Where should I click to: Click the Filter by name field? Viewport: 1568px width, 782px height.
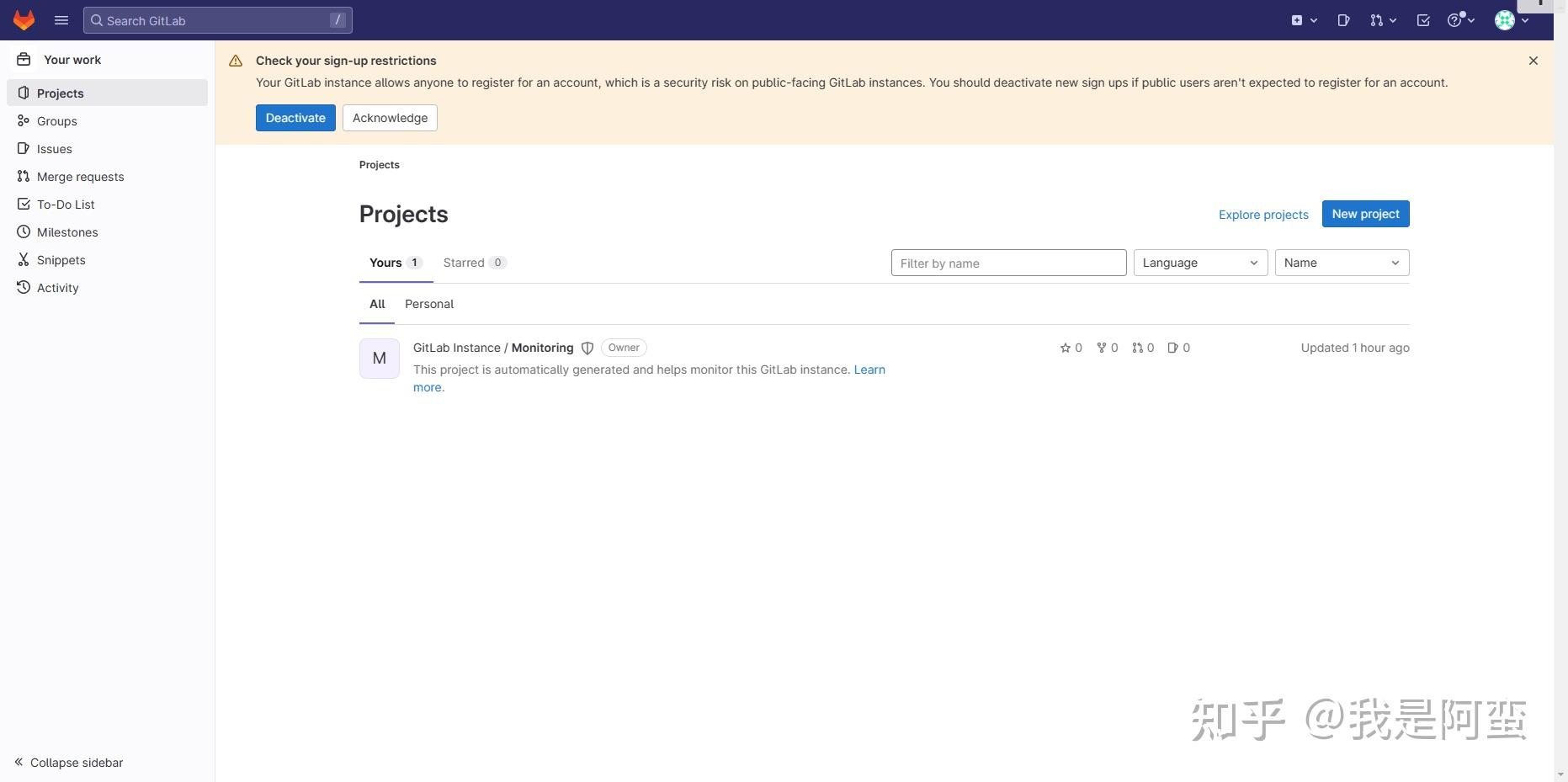1008,263
